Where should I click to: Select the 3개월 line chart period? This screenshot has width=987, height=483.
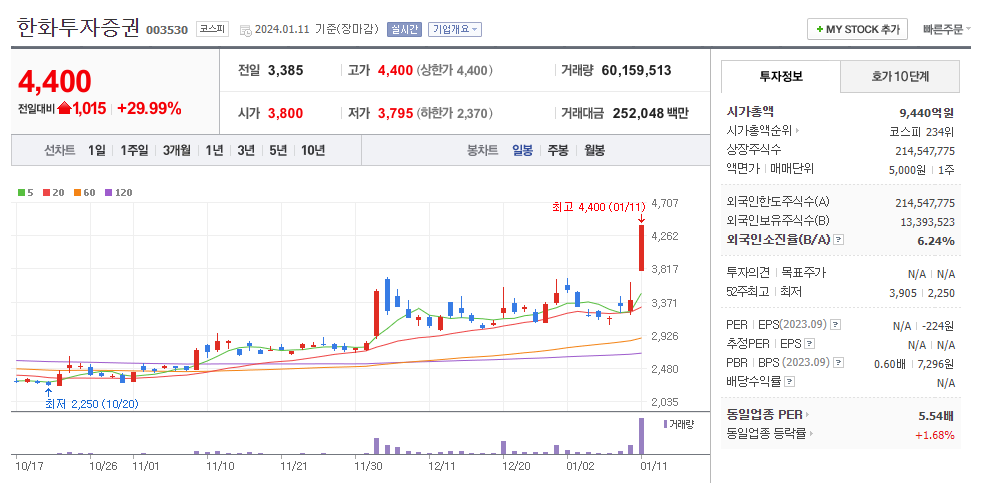[176, 151]
